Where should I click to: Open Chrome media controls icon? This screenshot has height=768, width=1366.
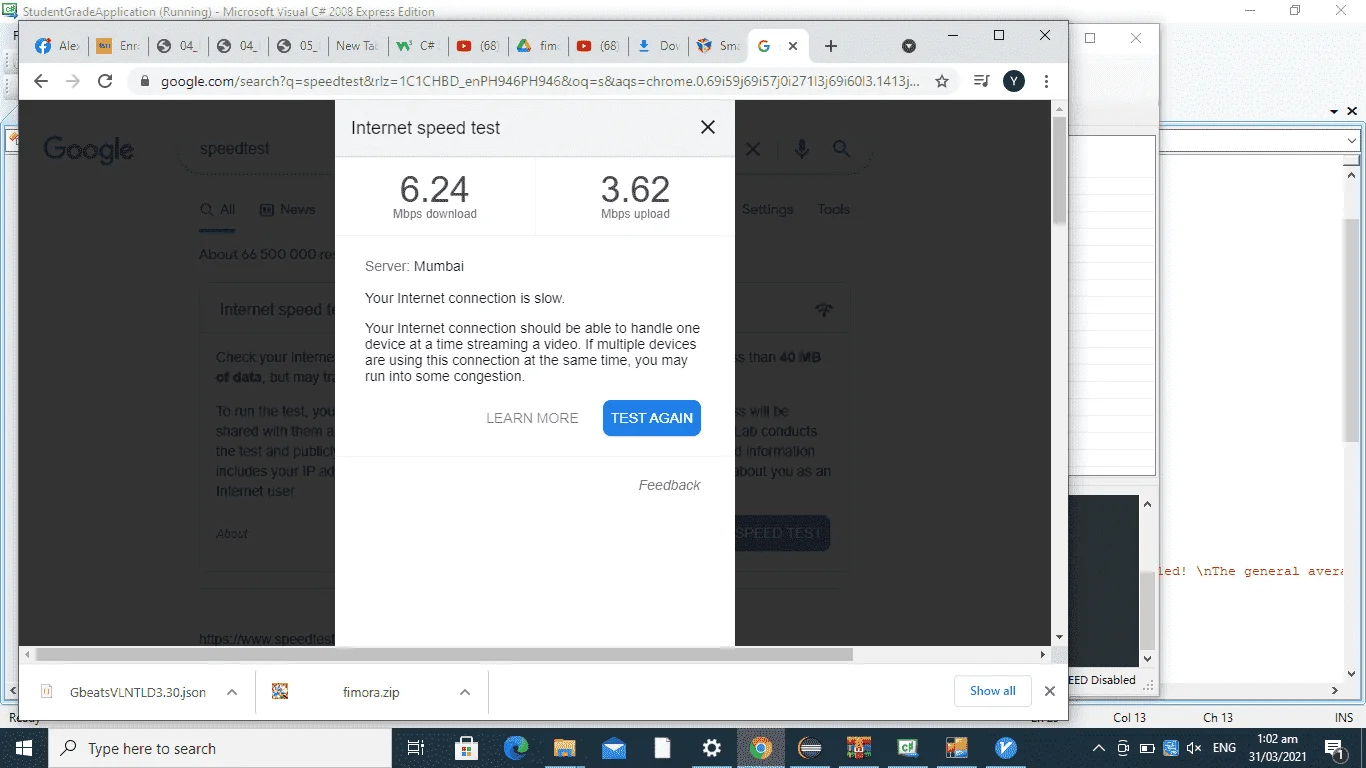[982, 81]
